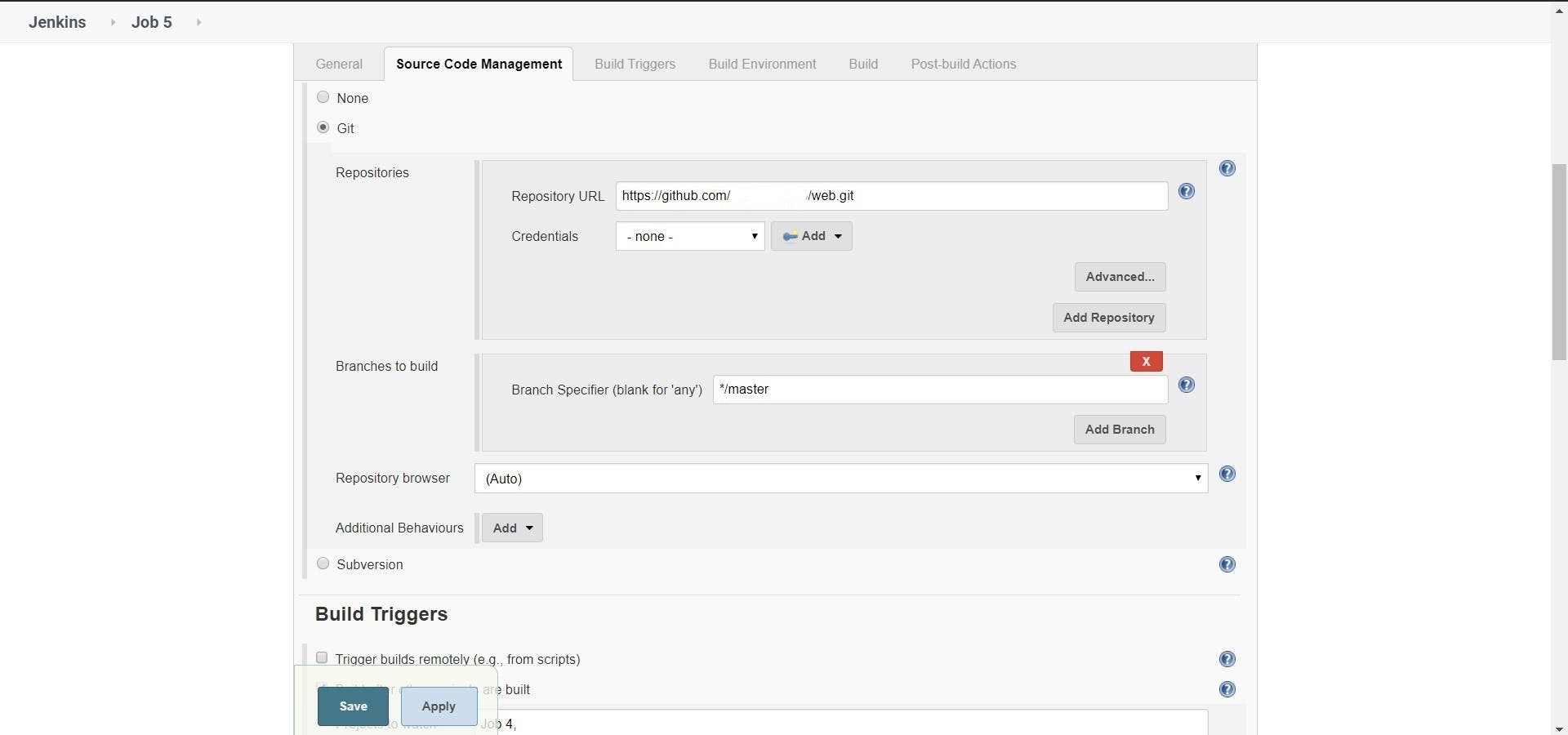Screen dimensions: 1568x735
Task: Delete branch with the red X button
Action: [x=1146, y=361]
